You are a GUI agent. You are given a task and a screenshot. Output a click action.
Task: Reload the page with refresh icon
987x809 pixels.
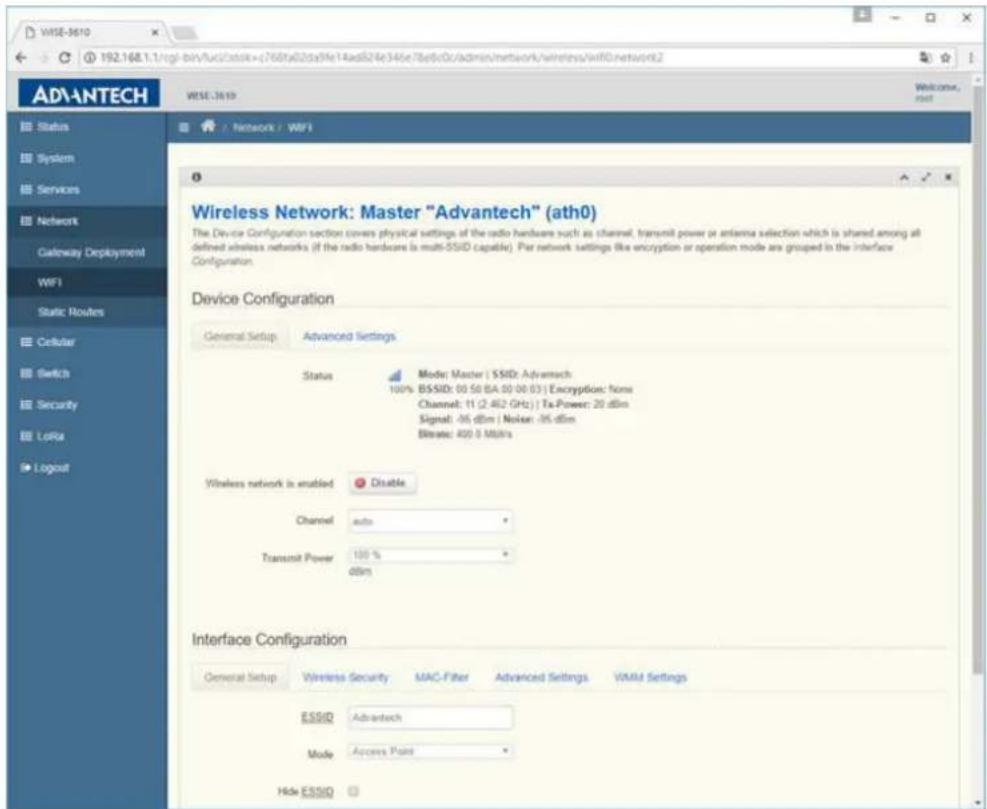click(65, 59)
